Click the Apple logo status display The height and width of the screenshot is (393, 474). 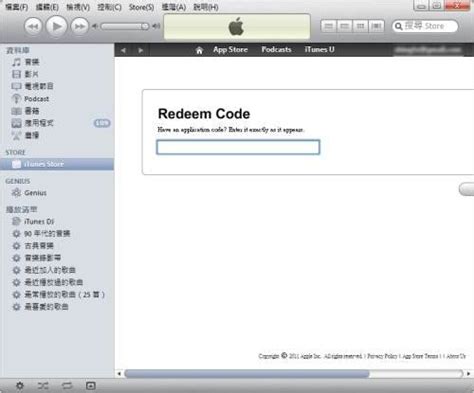237,27
